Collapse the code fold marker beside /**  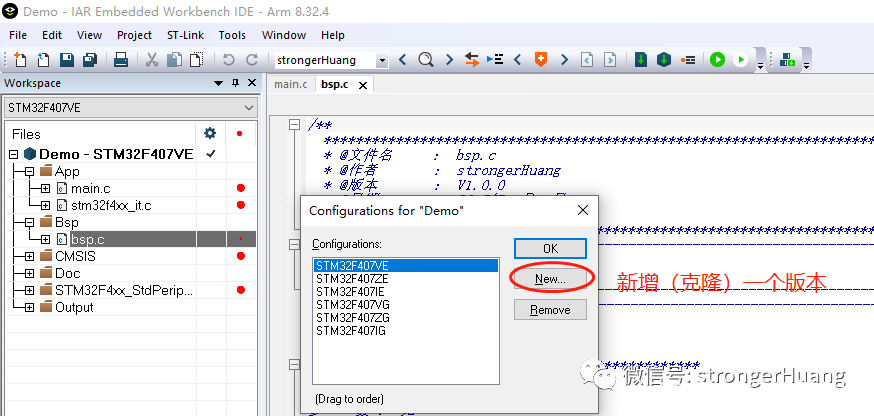[x=294, y=125]
